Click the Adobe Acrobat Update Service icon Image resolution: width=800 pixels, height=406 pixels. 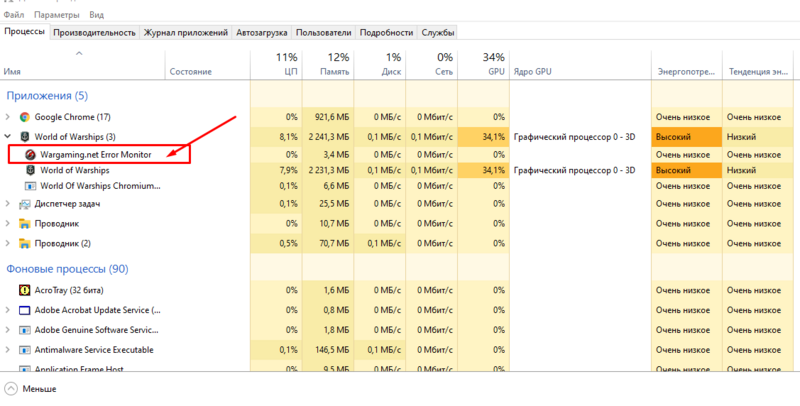pos(24,310)
